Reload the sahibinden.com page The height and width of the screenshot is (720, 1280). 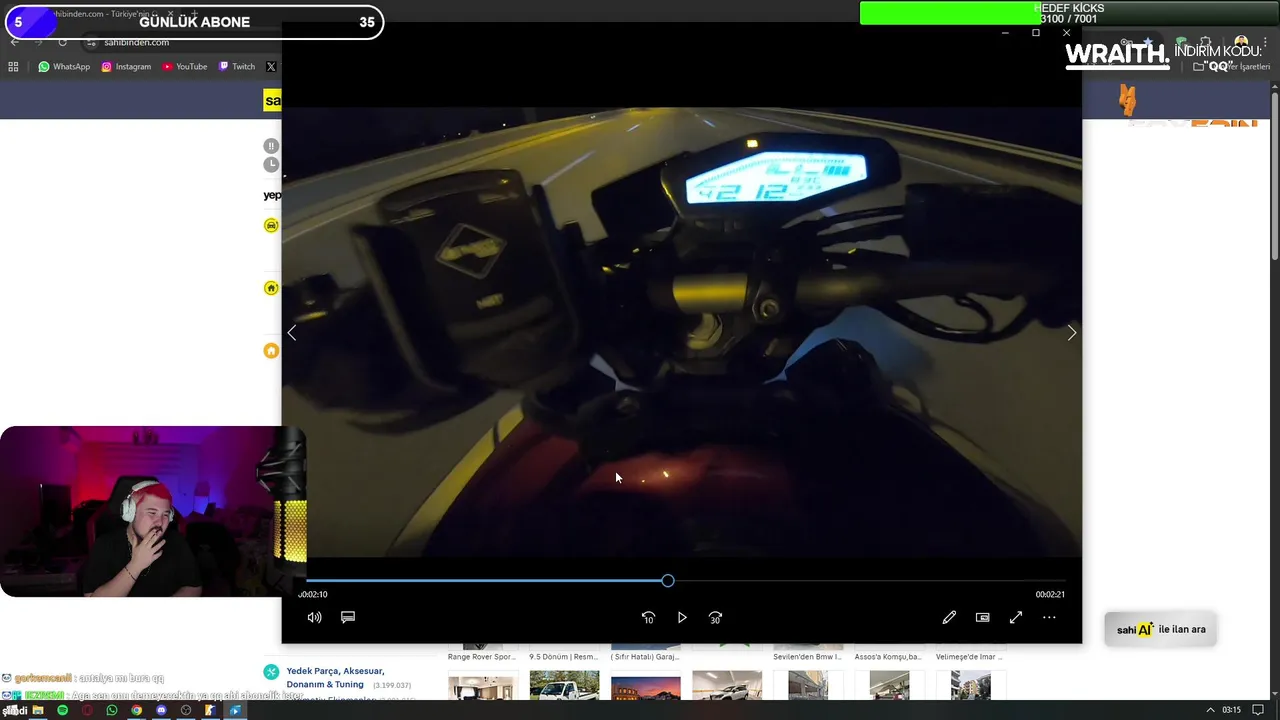click(62, 42)
